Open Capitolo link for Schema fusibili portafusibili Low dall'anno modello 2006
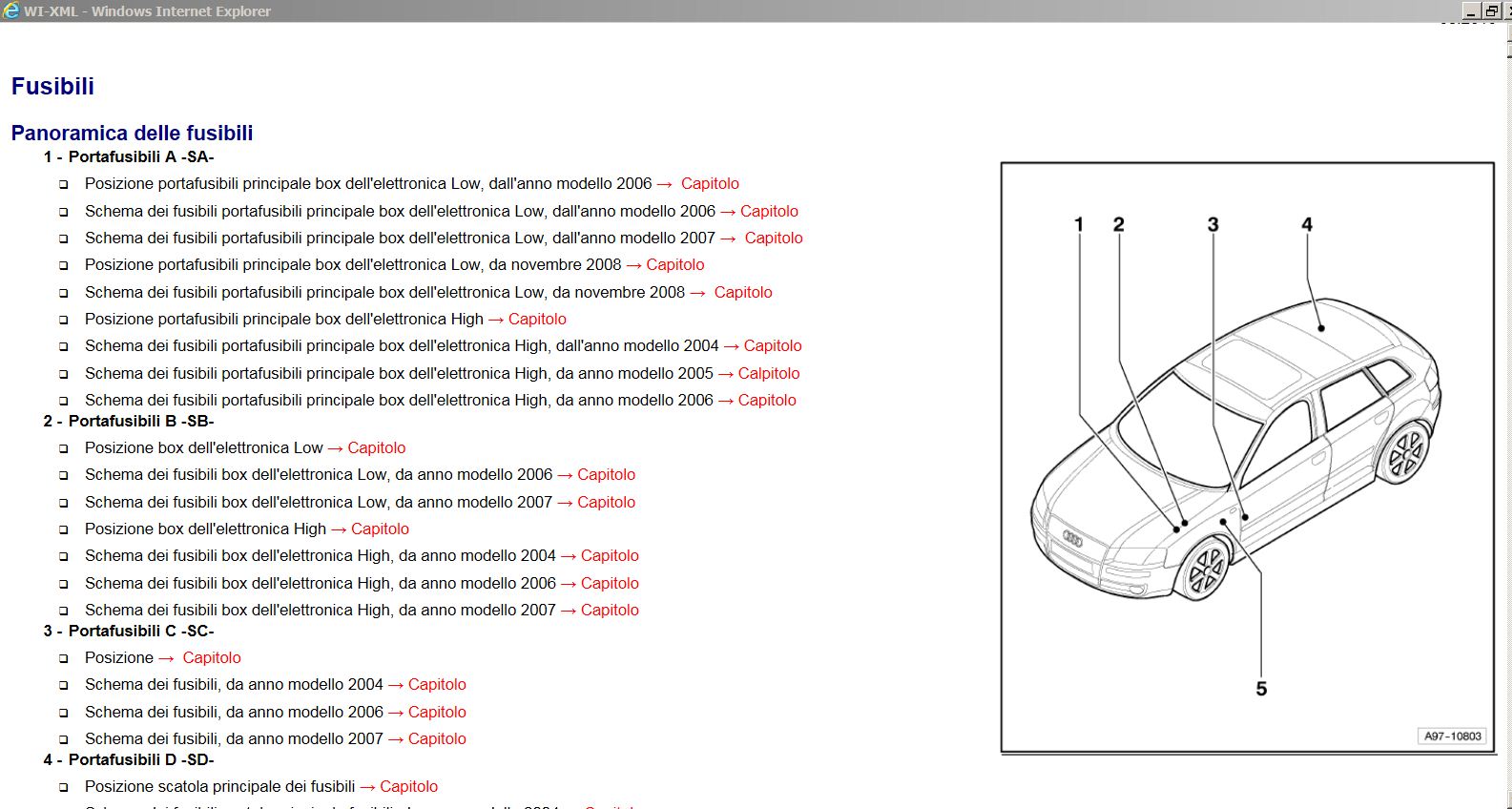The height and width of the screenshot is (809, 1512). tap(769, 211)
